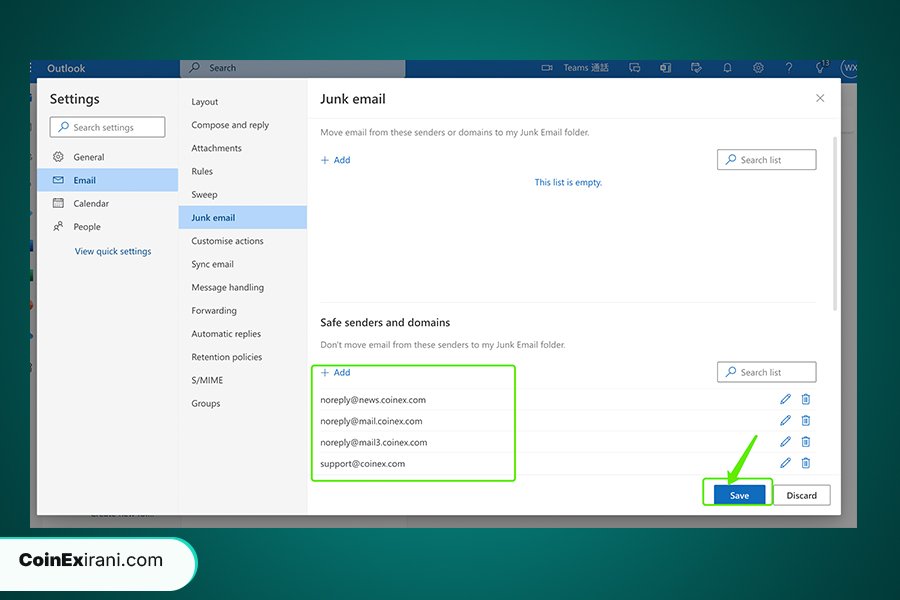Open the notifications bell
This screenshot has height=600, width=900.
click(727, 68)
